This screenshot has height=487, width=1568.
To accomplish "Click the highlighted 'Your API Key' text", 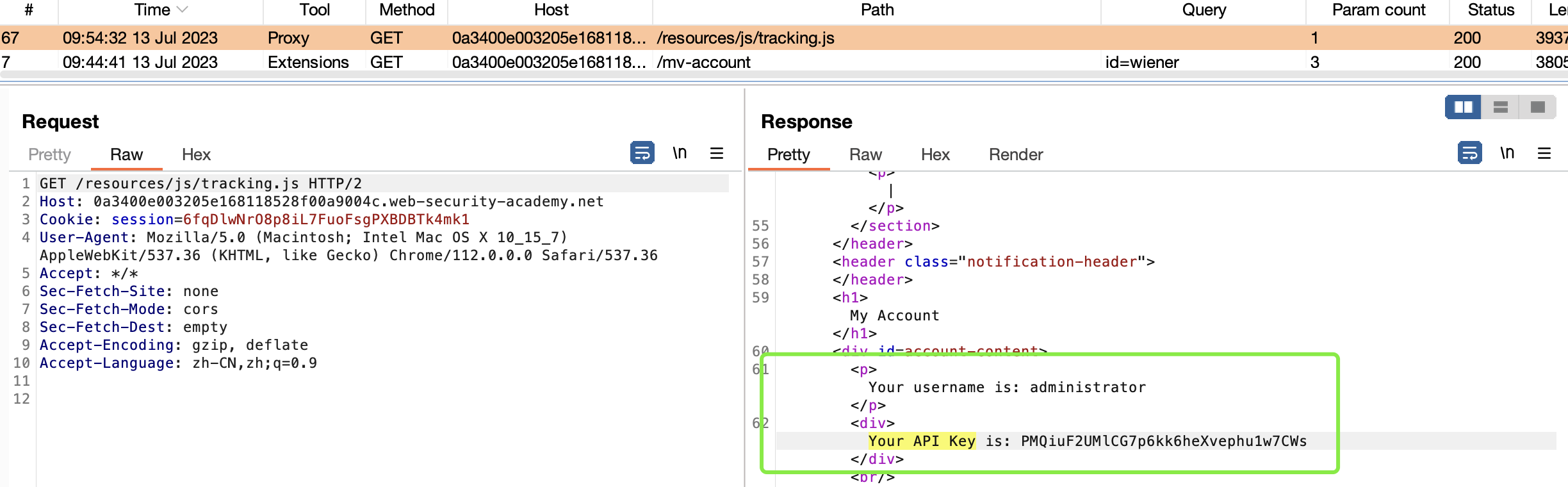I will coord(922,441).
